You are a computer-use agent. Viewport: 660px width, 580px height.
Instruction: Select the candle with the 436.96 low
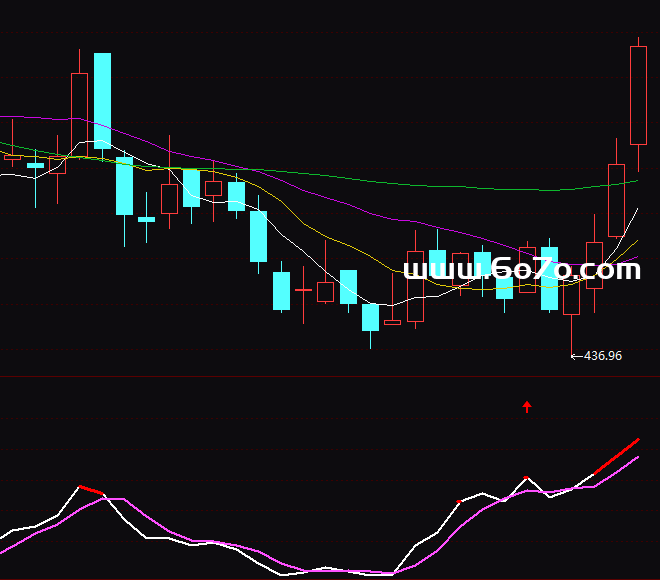click(571, 299)
